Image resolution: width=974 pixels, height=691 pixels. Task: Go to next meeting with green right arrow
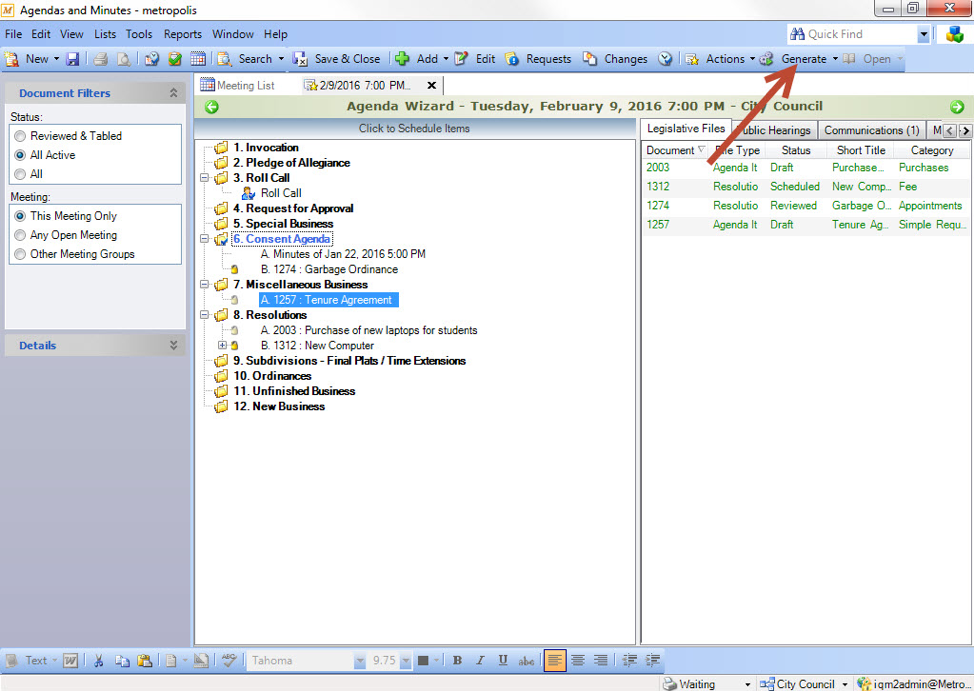[x=957, y=107]
